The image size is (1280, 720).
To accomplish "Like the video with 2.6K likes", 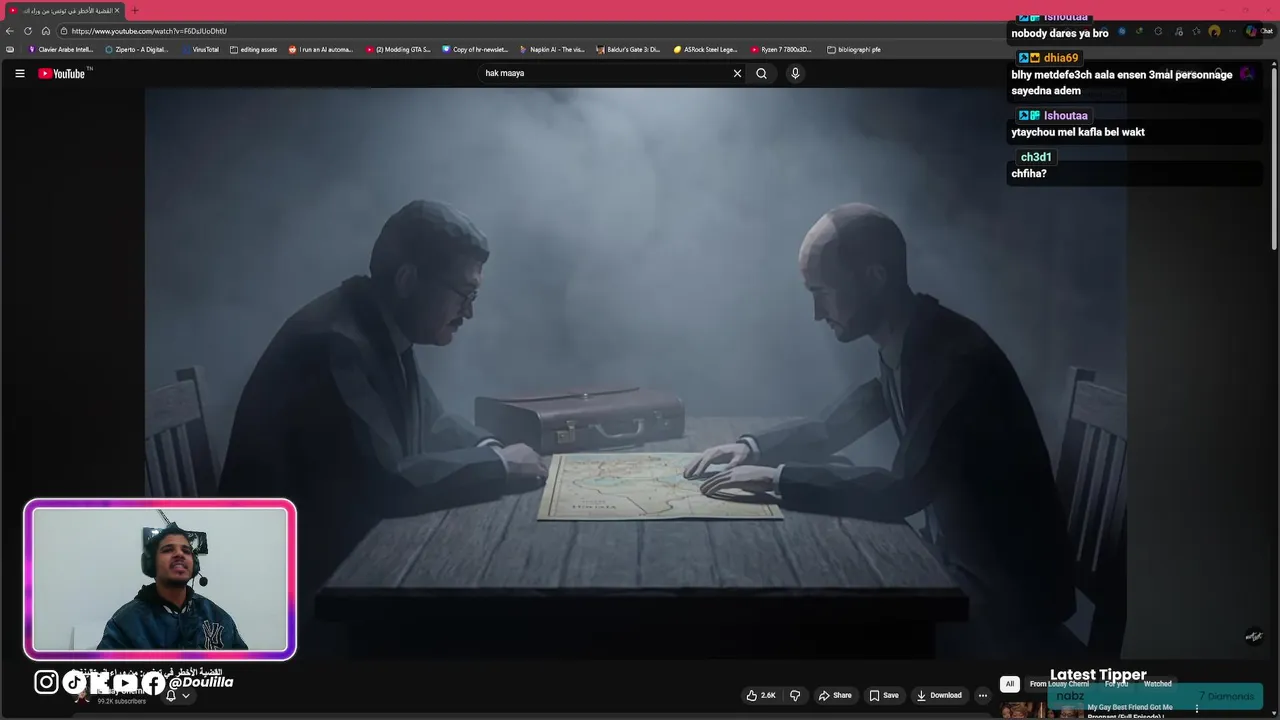I will [x=761, y=695].
